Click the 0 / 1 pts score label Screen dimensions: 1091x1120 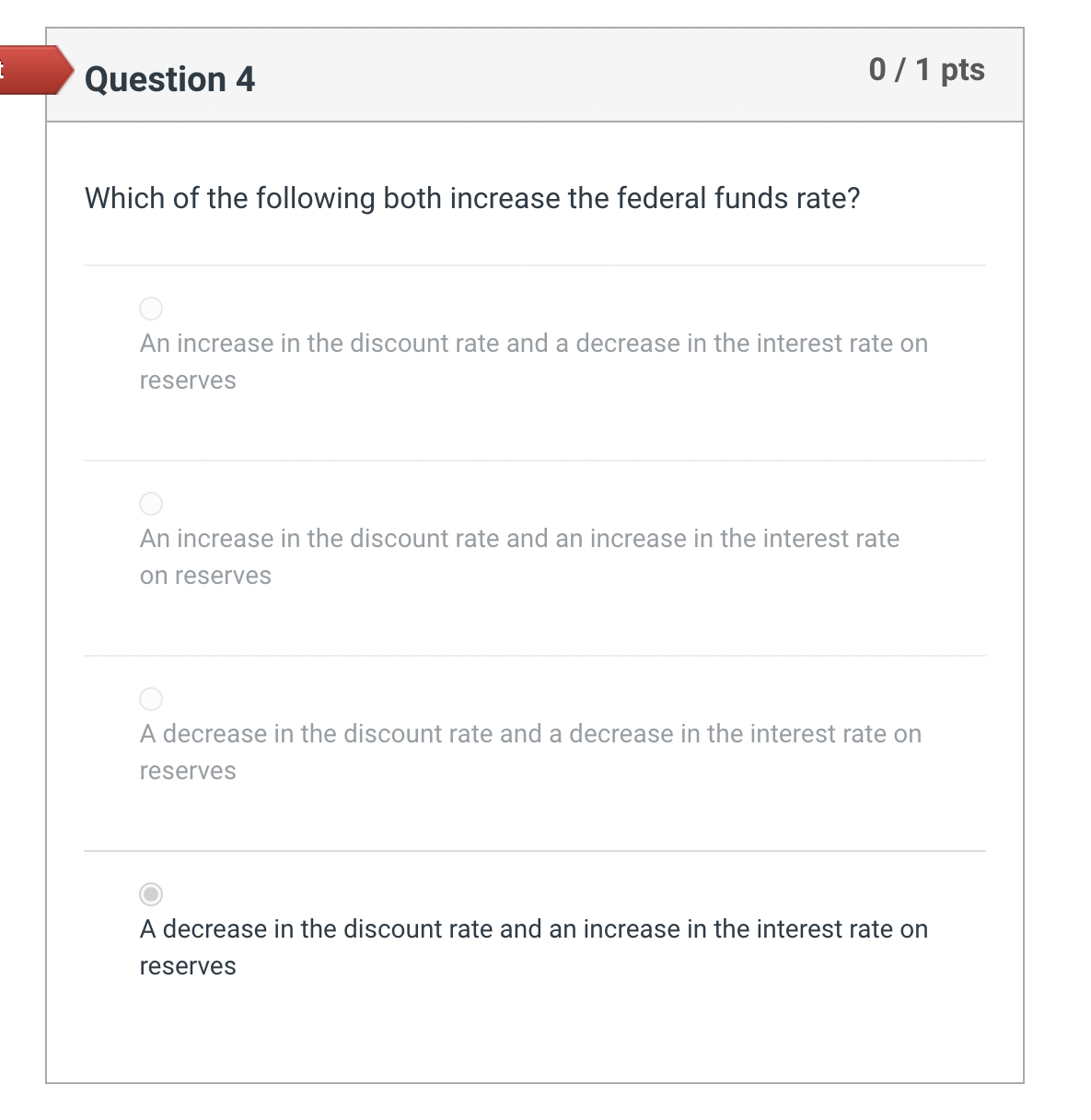click(x=926, y=69)
